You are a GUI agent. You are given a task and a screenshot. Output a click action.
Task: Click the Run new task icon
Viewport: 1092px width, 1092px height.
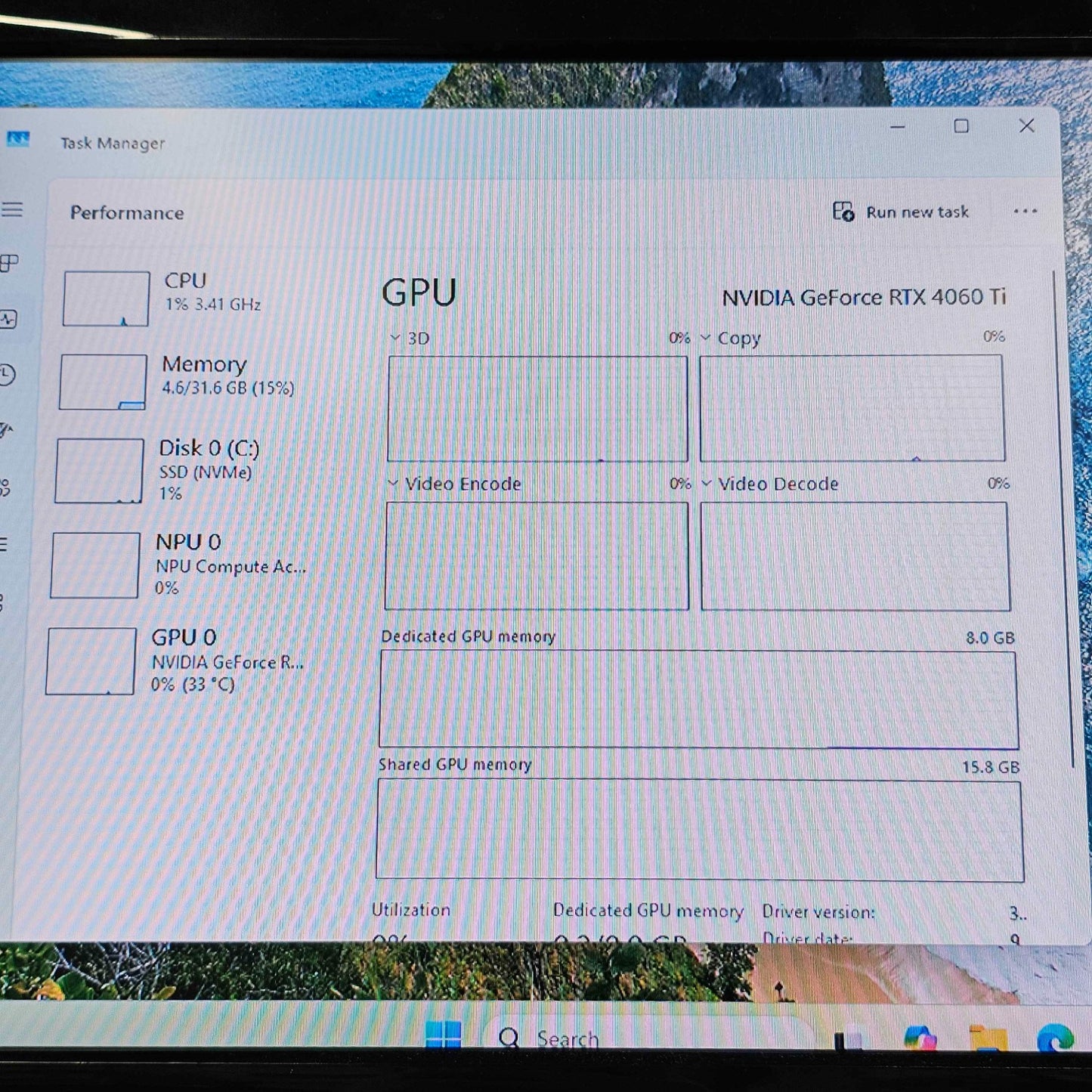[x=843, y=212]
